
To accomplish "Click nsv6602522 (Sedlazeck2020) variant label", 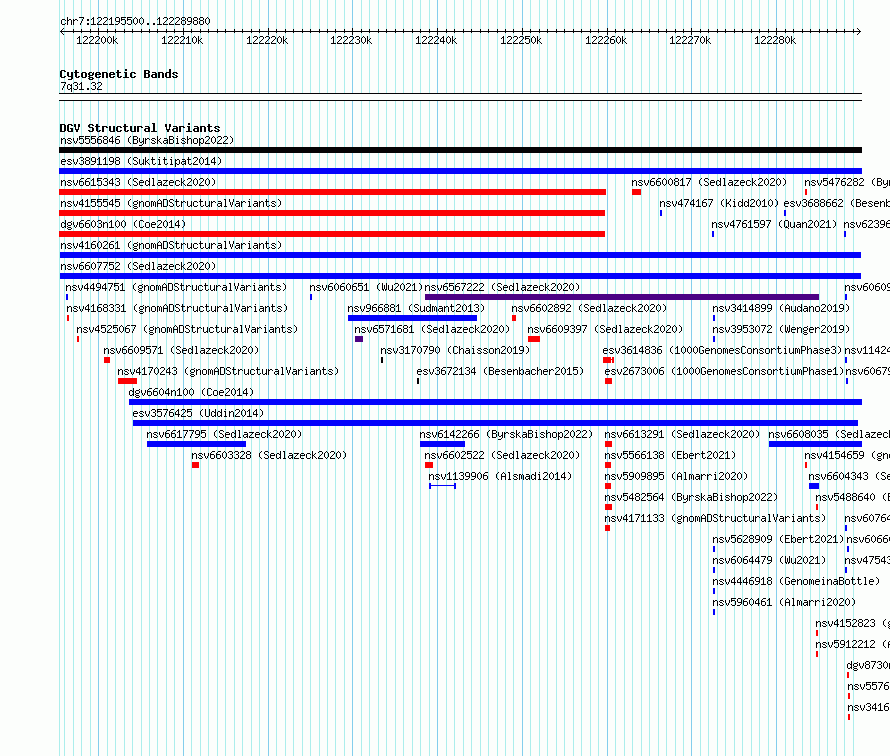I will point(502,455).
